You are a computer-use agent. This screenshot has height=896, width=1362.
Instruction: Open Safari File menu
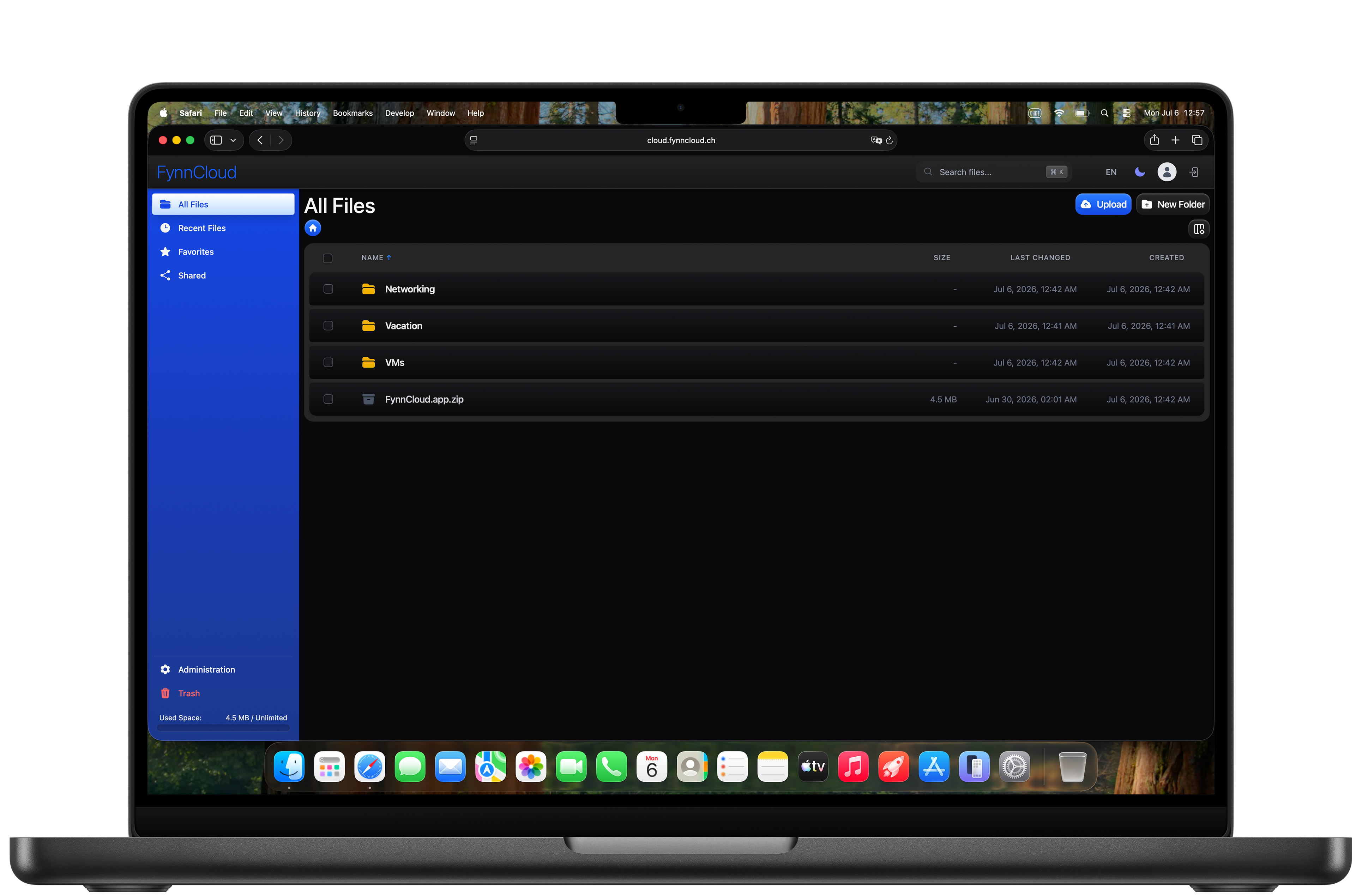220,113
